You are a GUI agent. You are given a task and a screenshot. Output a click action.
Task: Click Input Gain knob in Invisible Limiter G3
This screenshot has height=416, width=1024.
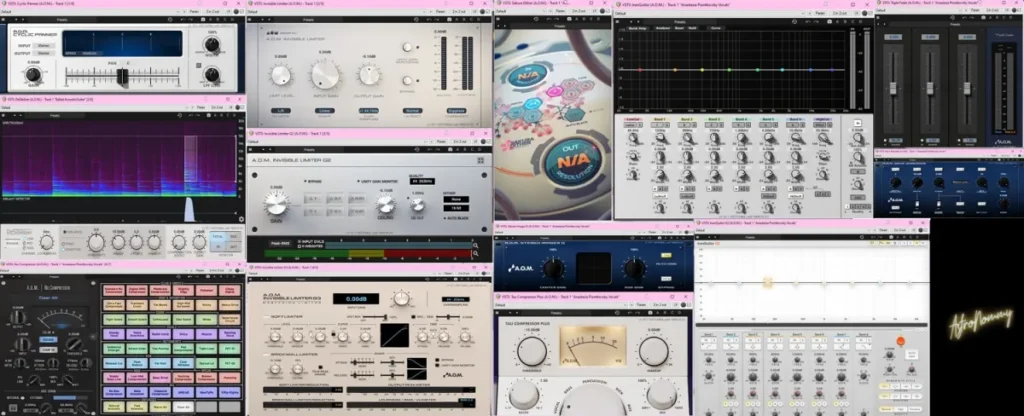[x=402, y=299]
